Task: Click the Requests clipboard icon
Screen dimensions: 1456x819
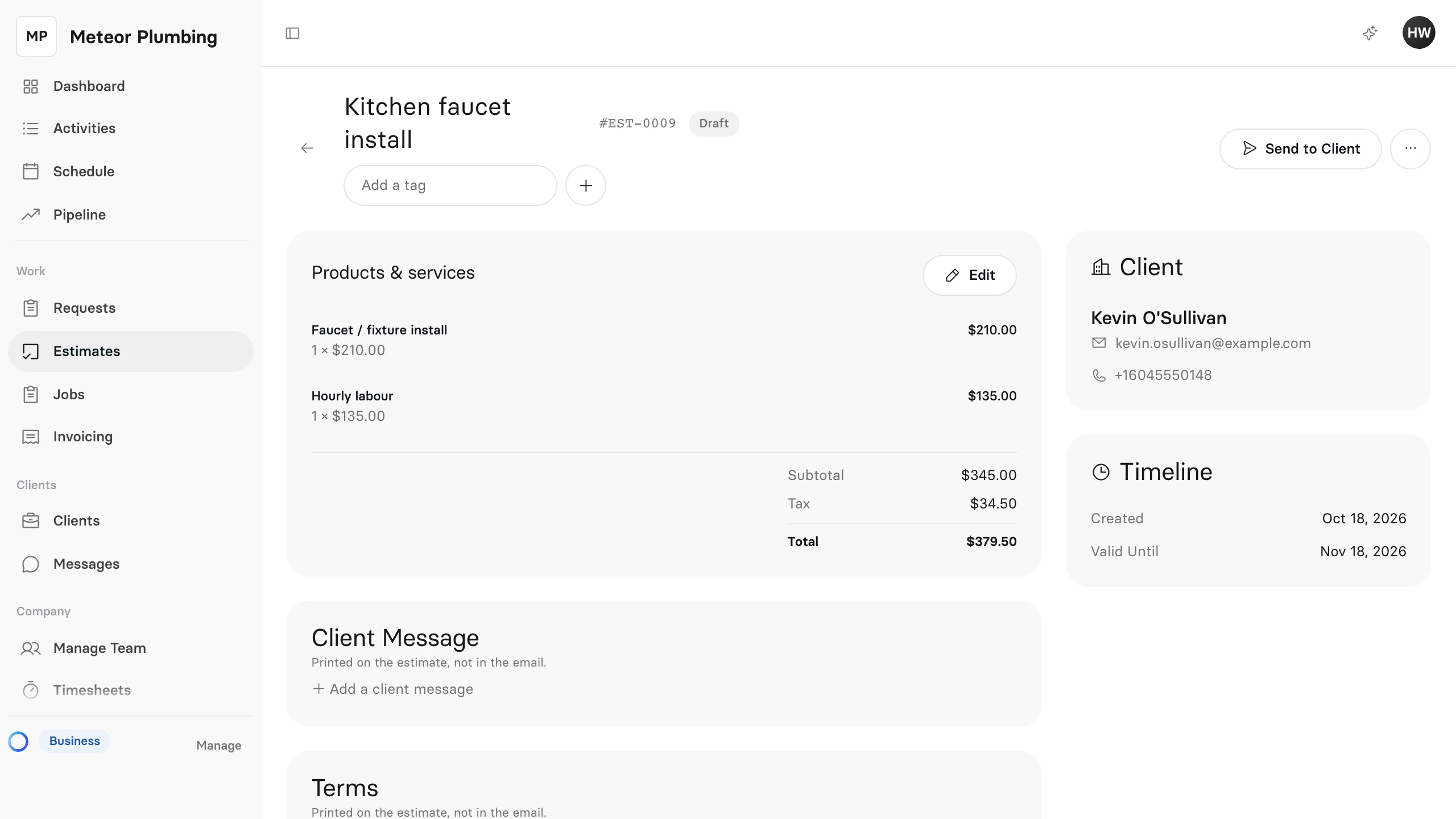Action: coord(30,308)
